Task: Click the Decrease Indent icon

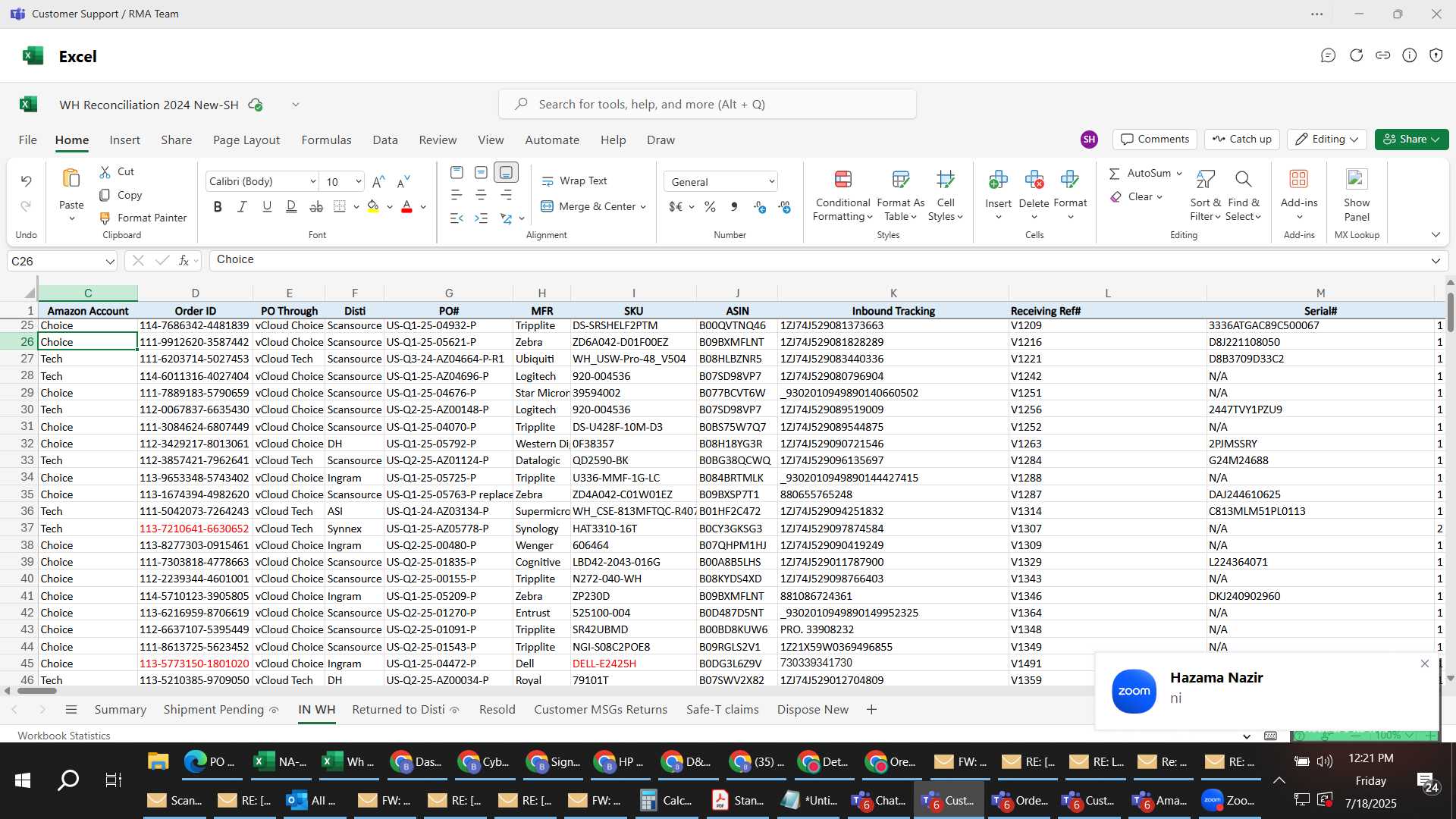Action: [x=457, y=218]
